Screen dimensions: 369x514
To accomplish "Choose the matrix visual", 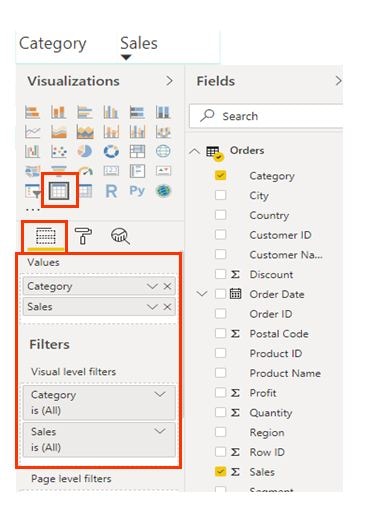I will coord(85,191).
